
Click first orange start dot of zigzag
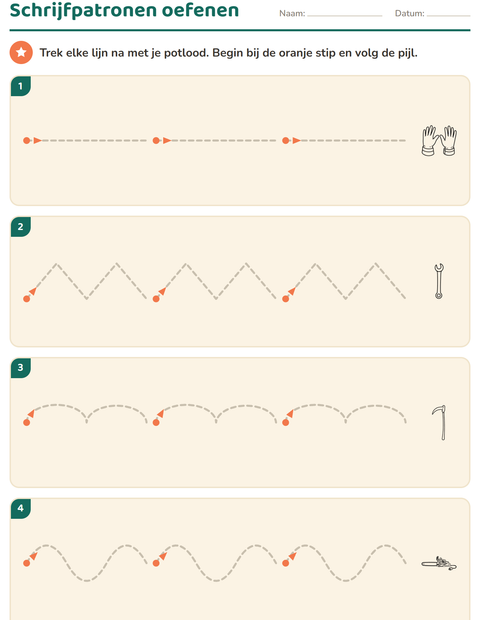(26, 299)
